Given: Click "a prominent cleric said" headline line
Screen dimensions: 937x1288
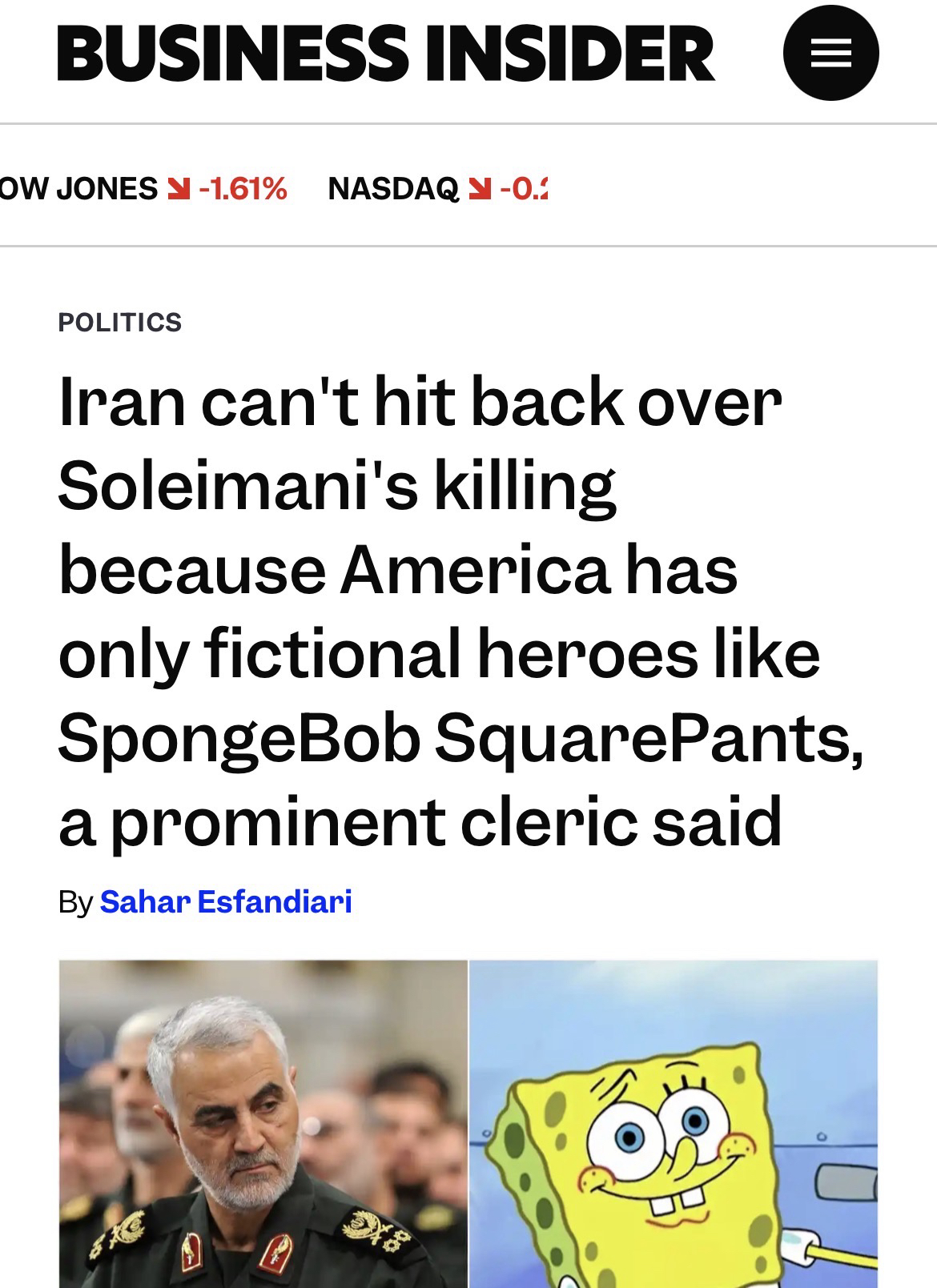Looking at the screenshot, I should click(420, 821).
